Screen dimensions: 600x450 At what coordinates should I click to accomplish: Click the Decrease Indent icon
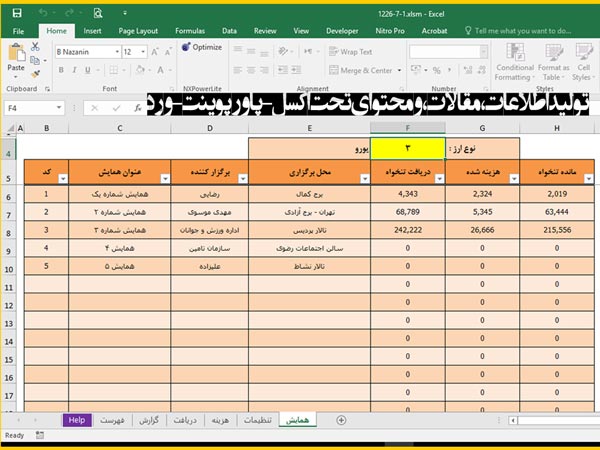(x=283, y=70)
